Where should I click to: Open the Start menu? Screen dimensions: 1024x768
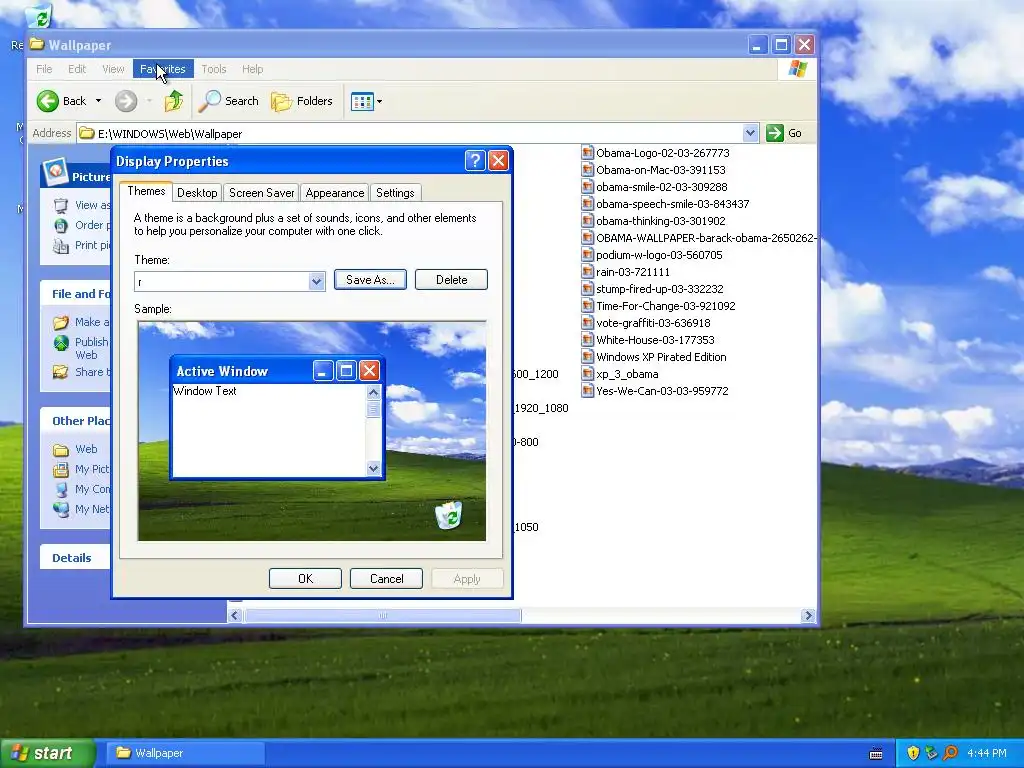[x=47, y=753]
